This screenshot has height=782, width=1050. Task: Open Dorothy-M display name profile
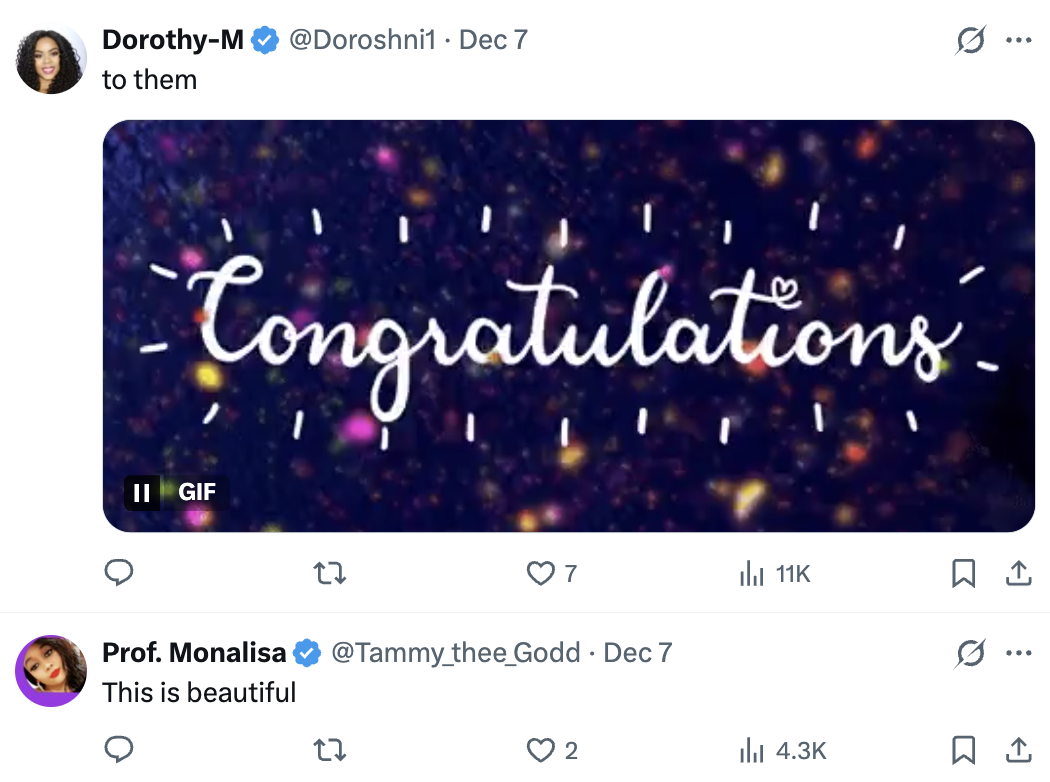pyautogui.click(x=173, y=41)
